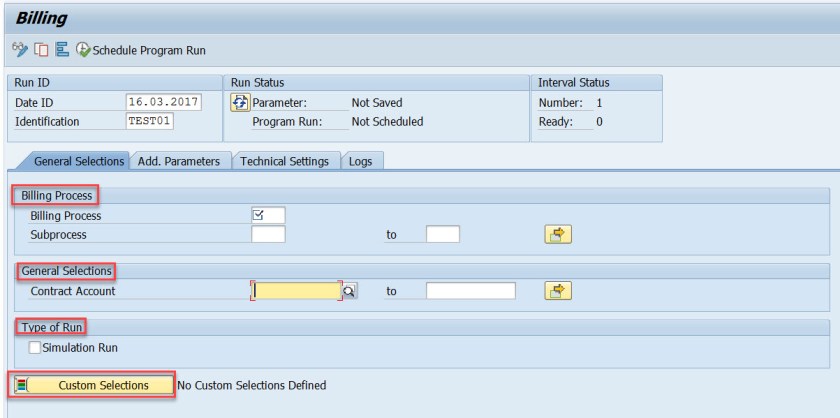The width and height of the screenshot is (840, 418).
Task: Click Interval Status Number value 1
Action: 599,102
